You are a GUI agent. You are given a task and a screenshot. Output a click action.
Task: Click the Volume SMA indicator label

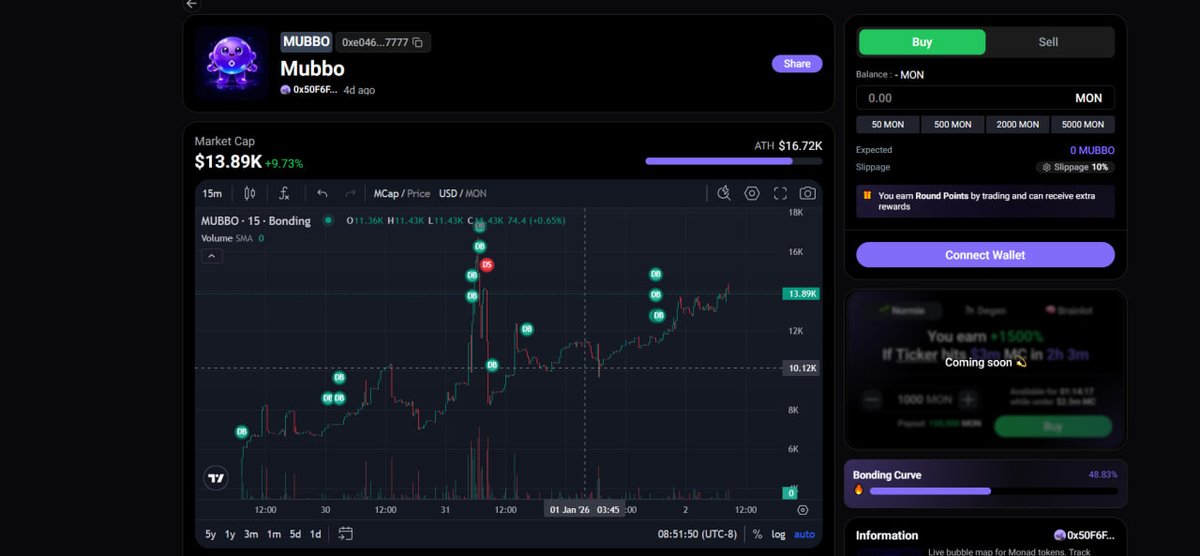pos(227,238)
